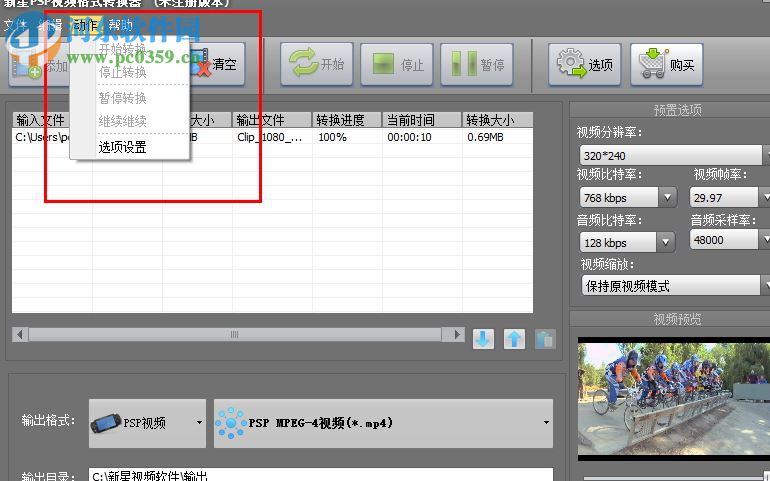Click the paste clipboard icon below the list
This screenshot has height=481, width=770.
click(545, 339)
